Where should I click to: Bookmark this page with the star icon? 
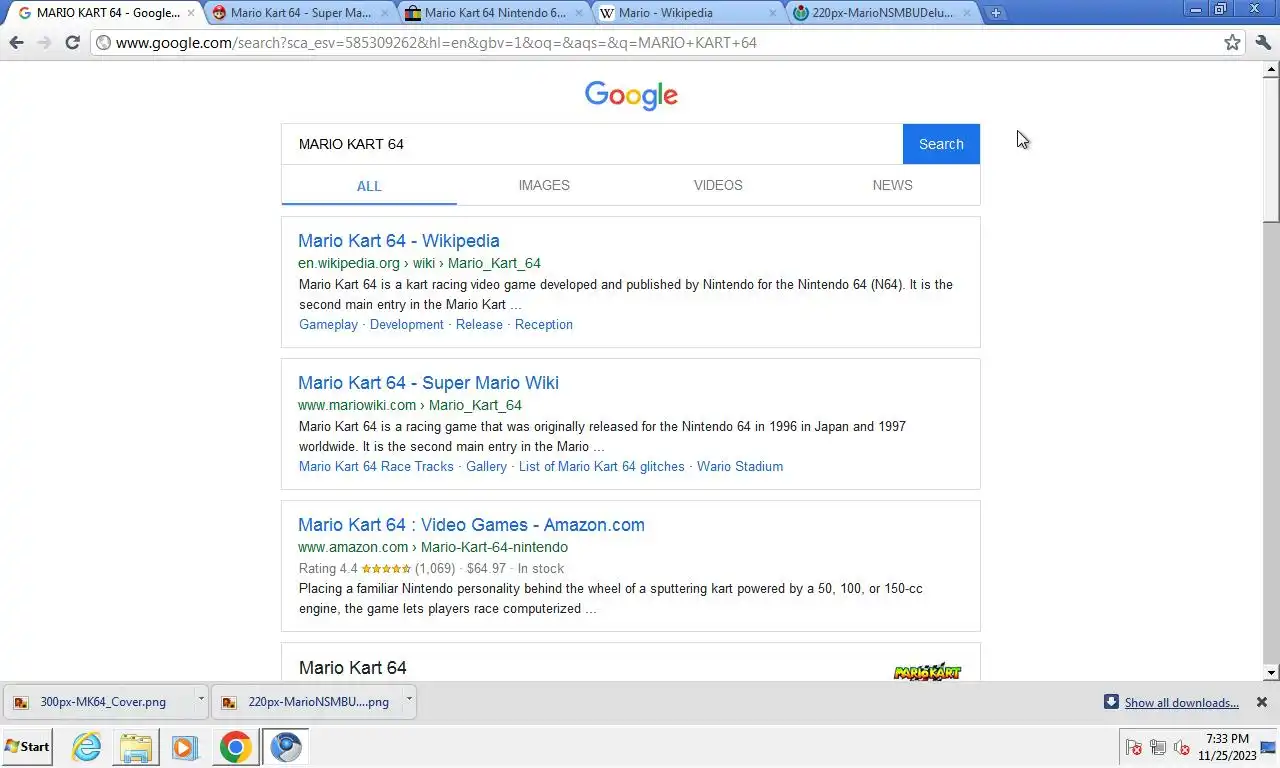(x=1233, y=42)
